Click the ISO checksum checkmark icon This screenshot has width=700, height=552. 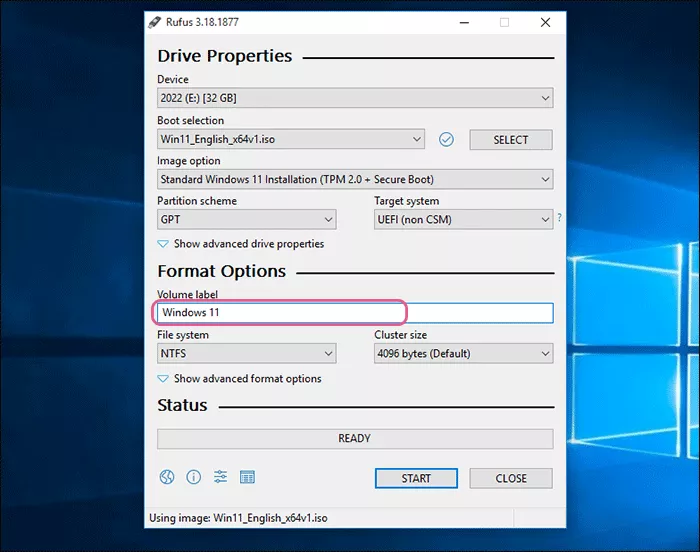446,139
